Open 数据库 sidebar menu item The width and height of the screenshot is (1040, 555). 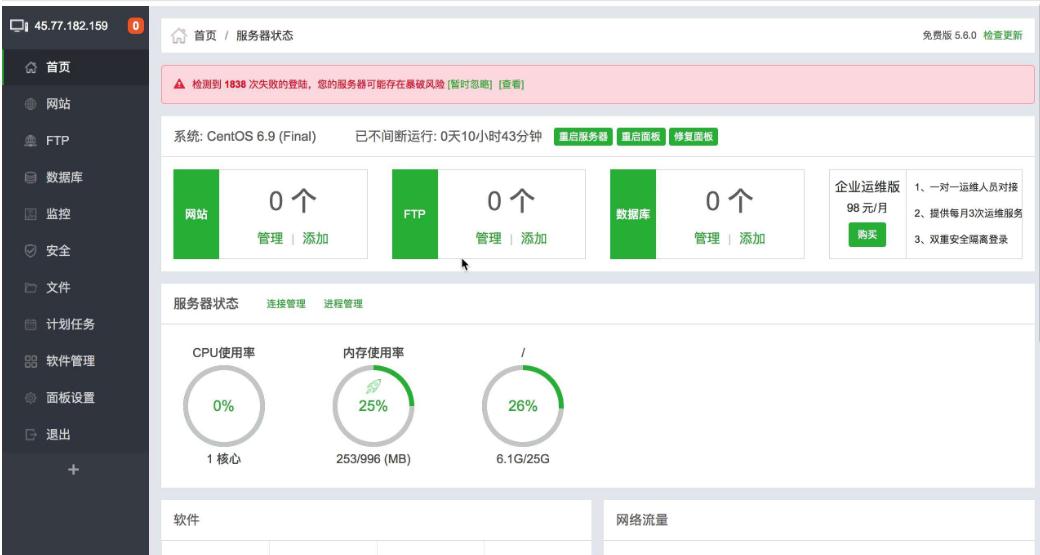[x=76, y=178]
